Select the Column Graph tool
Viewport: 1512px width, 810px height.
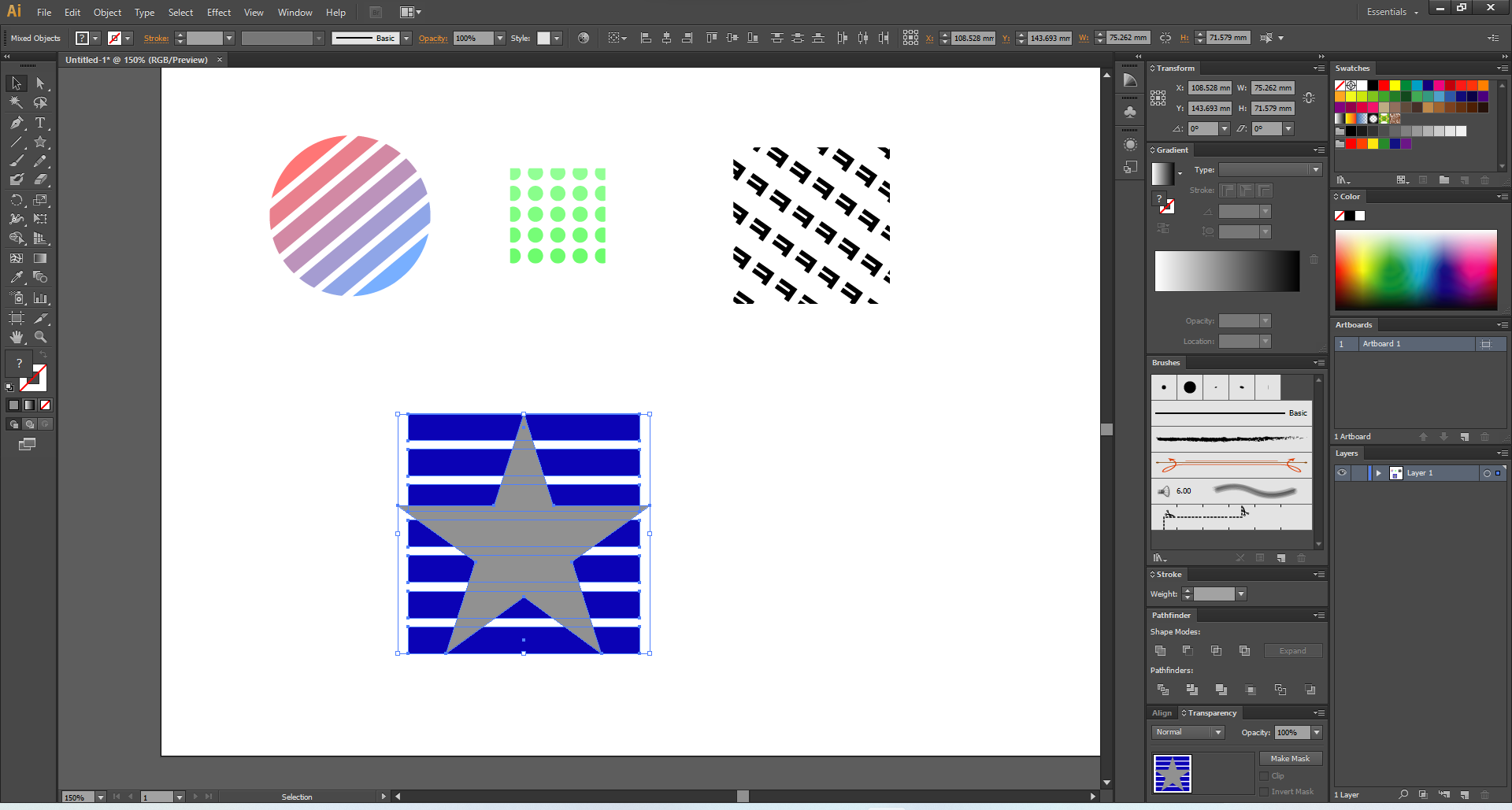click(40, 298)
